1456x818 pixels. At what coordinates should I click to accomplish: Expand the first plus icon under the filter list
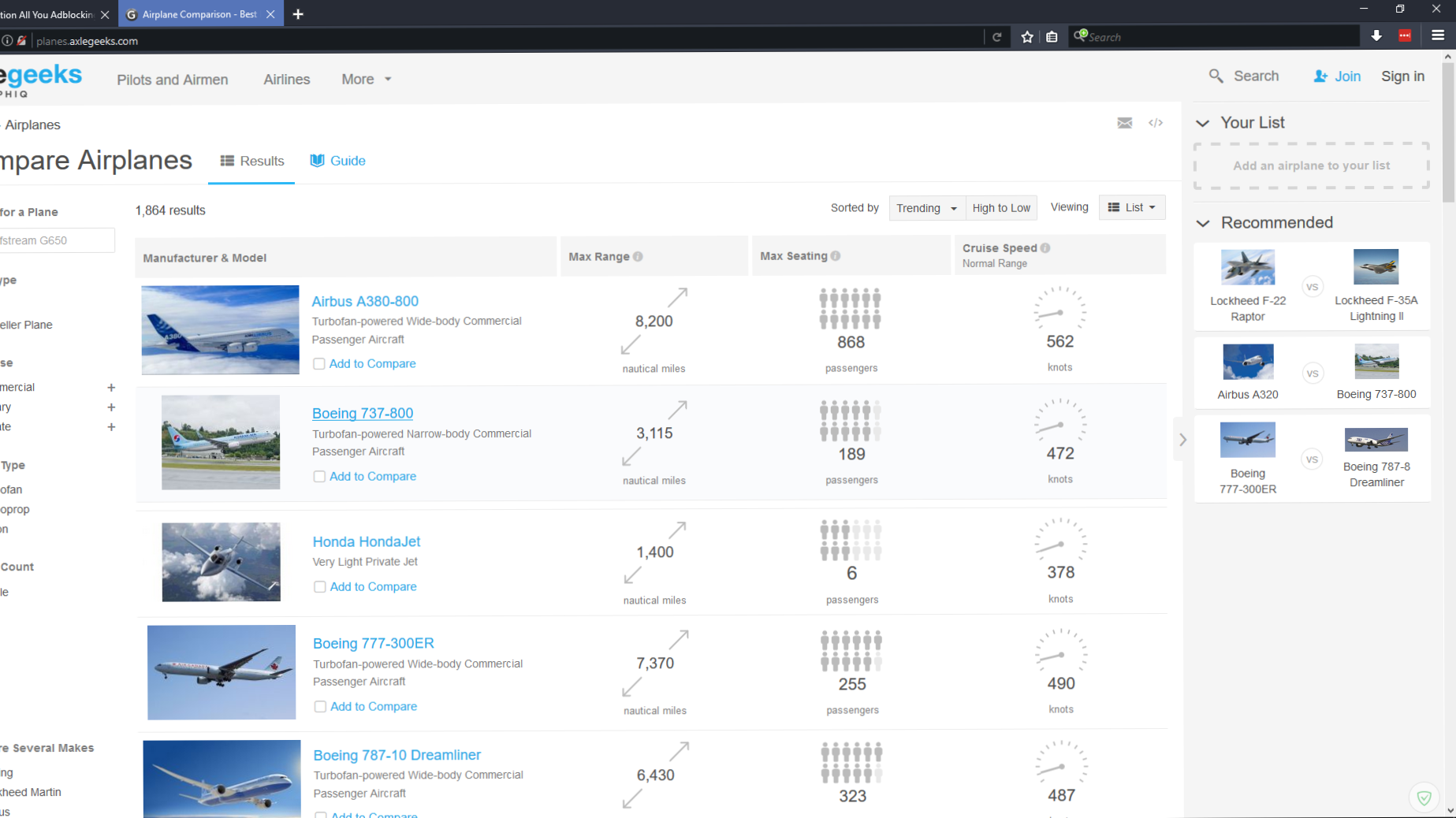click(x=111, y=388)
